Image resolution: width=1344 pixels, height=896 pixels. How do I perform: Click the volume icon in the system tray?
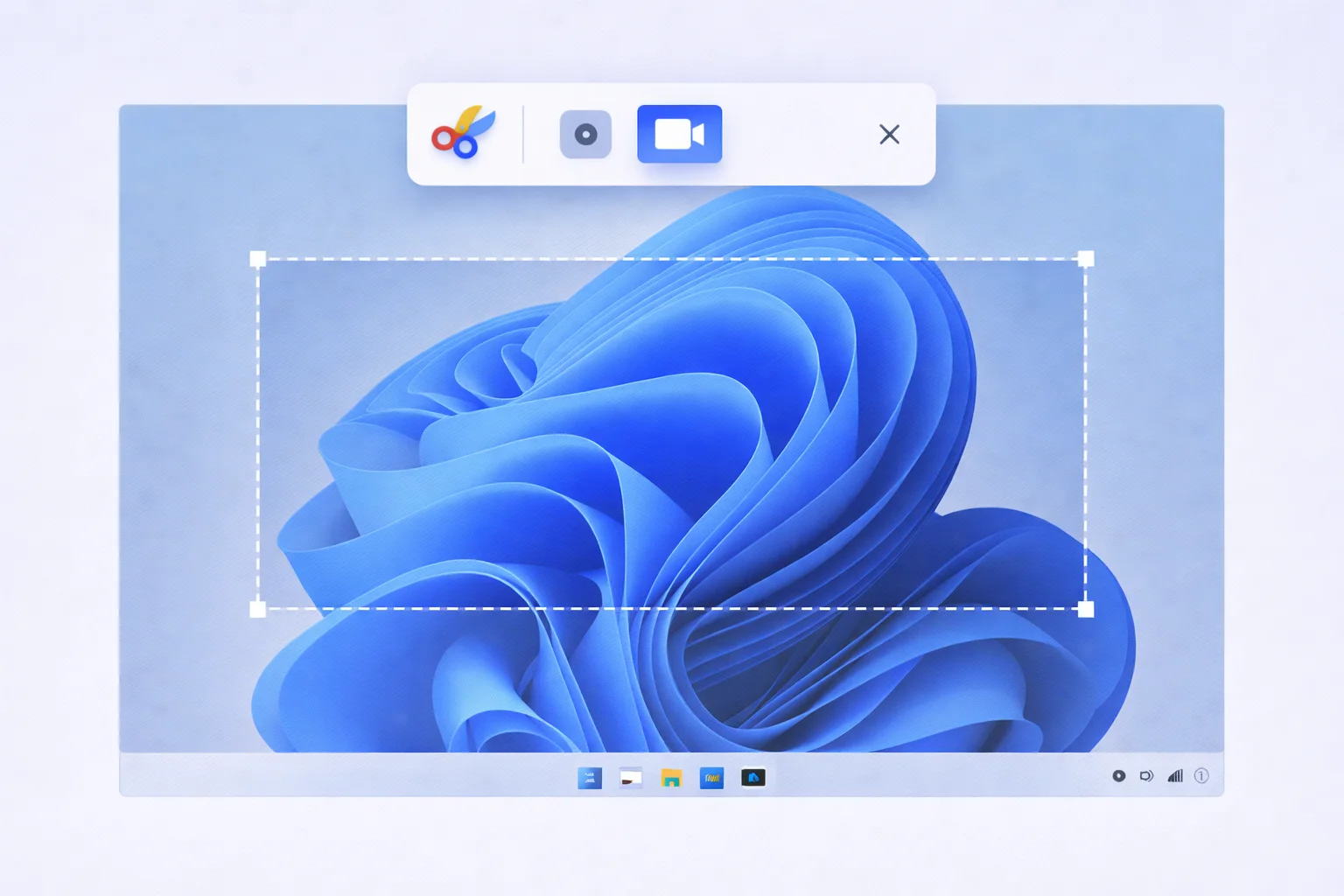[x=1147, y=776]
